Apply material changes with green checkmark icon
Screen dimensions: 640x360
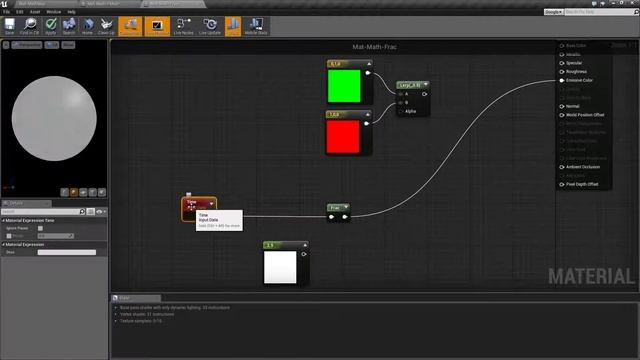(51, 27)
